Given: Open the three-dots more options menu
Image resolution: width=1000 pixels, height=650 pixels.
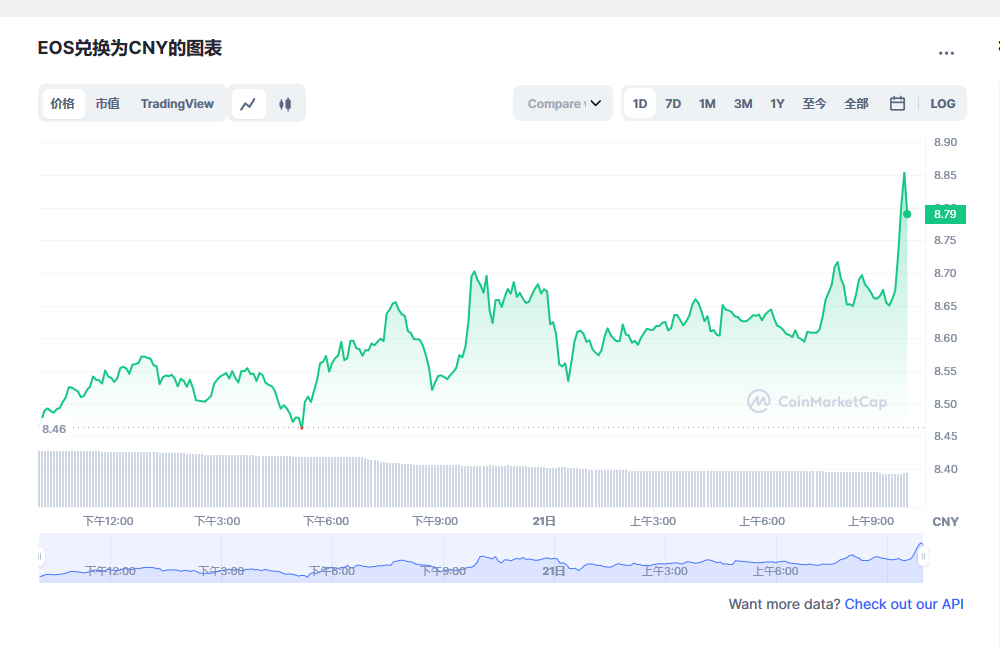Looking at the screenshot, I should [x=946, y=53].
